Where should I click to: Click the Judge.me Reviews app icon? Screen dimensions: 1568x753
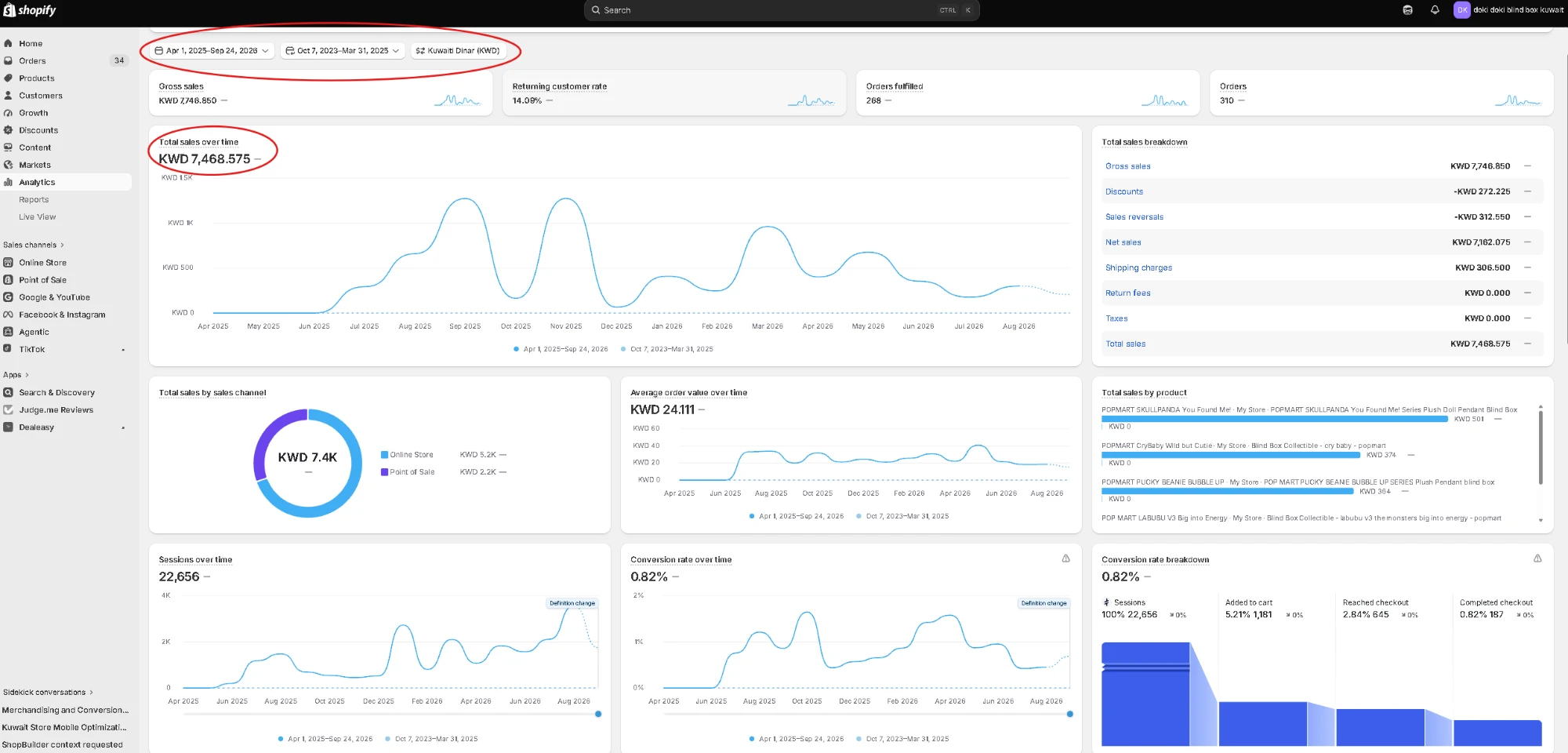pos(8,409)
